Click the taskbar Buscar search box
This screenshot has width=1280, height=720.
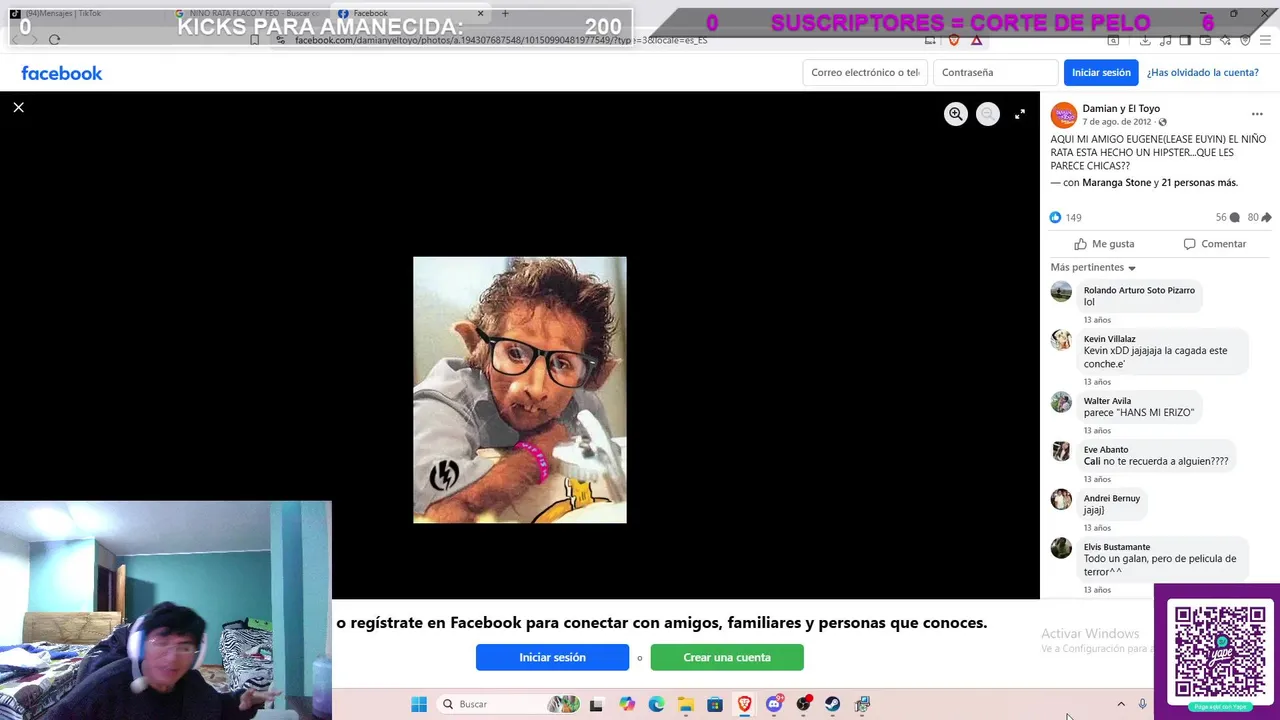510,704
